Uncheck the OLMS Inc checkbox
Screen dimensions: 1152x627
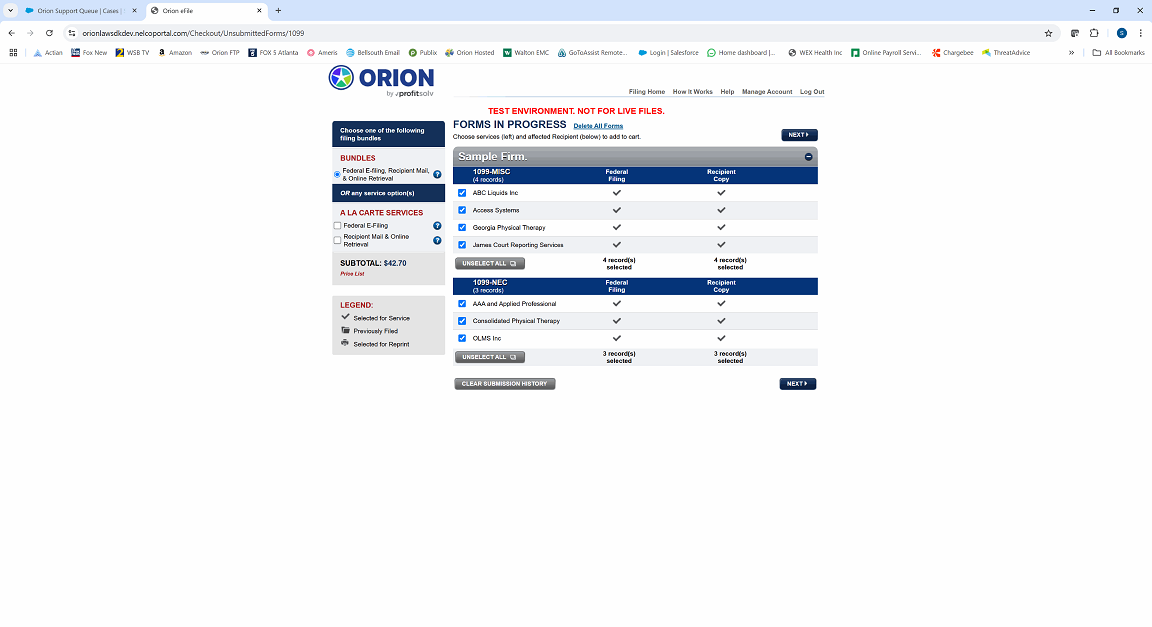(x=462, y=338)
